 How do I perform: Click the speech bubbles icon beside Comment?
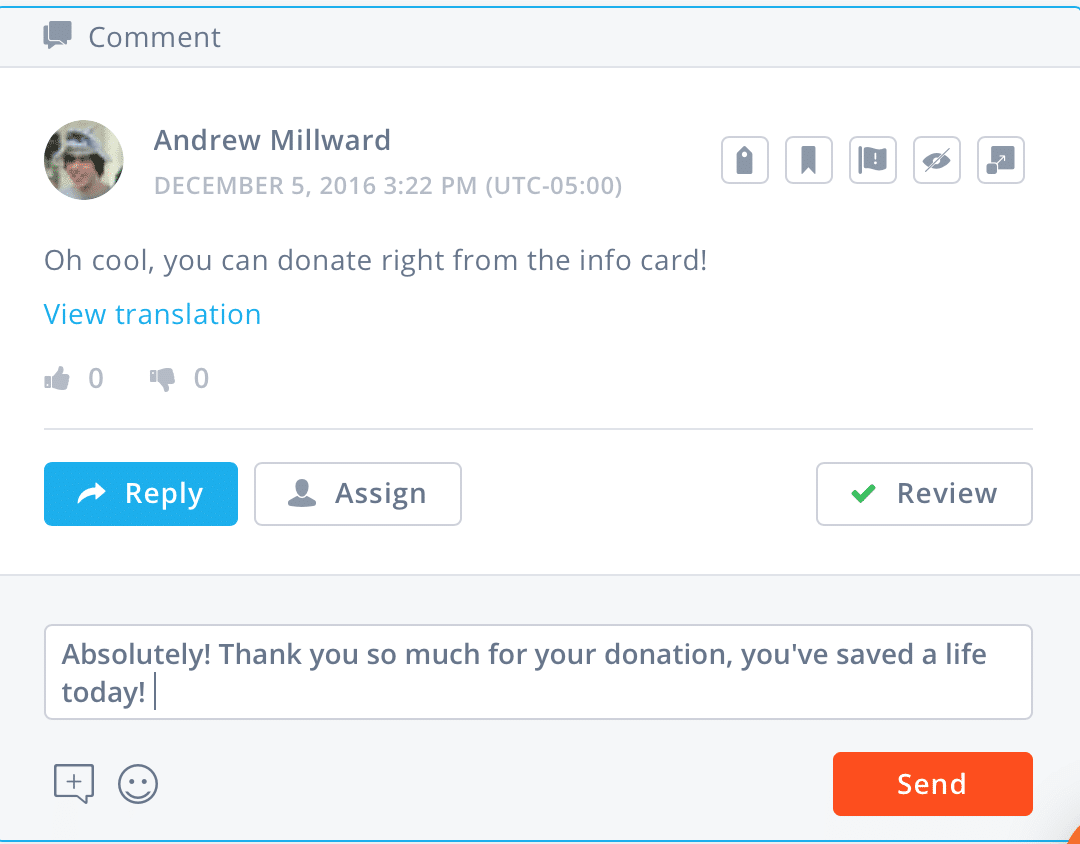[x=57, y=37]
